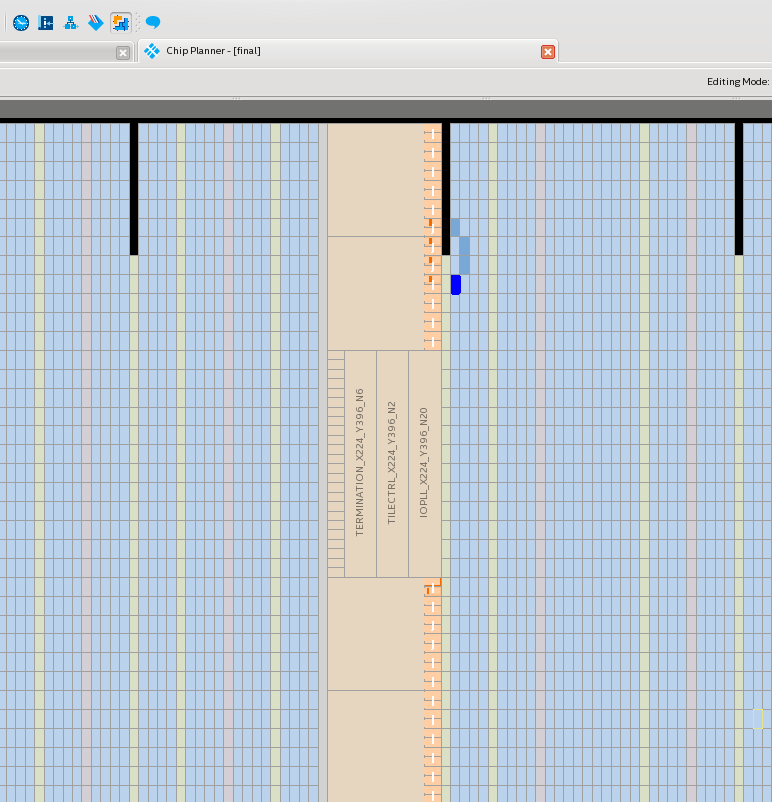Select the tan I/O region above TERMINATION block
The height and width of the screenshot is (802, 772).
click(x=375, y=293)
